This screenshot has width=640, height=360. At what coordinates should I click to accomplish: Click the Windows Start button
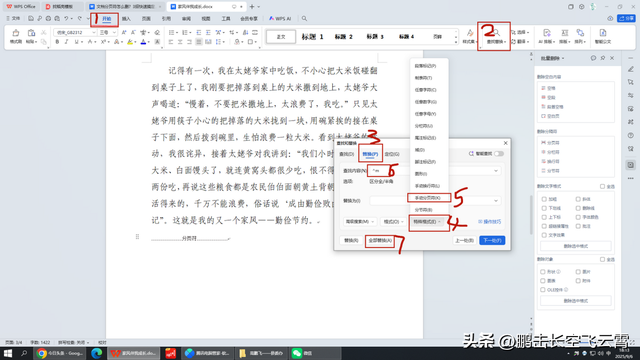(x=8, y=353)
